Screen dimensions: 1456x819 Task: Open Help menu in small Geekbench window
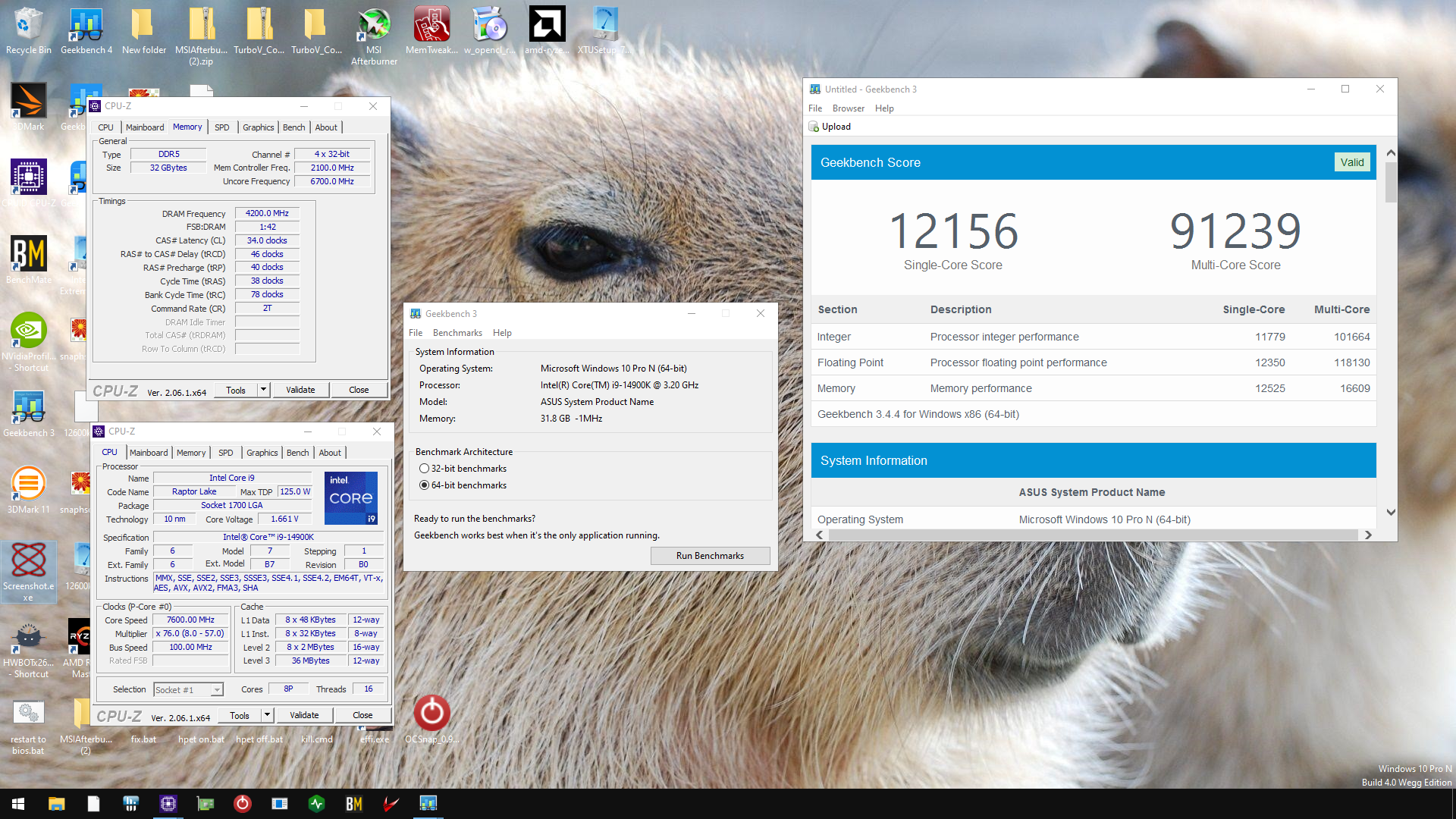pyautogui.click(x=502, y=333)
